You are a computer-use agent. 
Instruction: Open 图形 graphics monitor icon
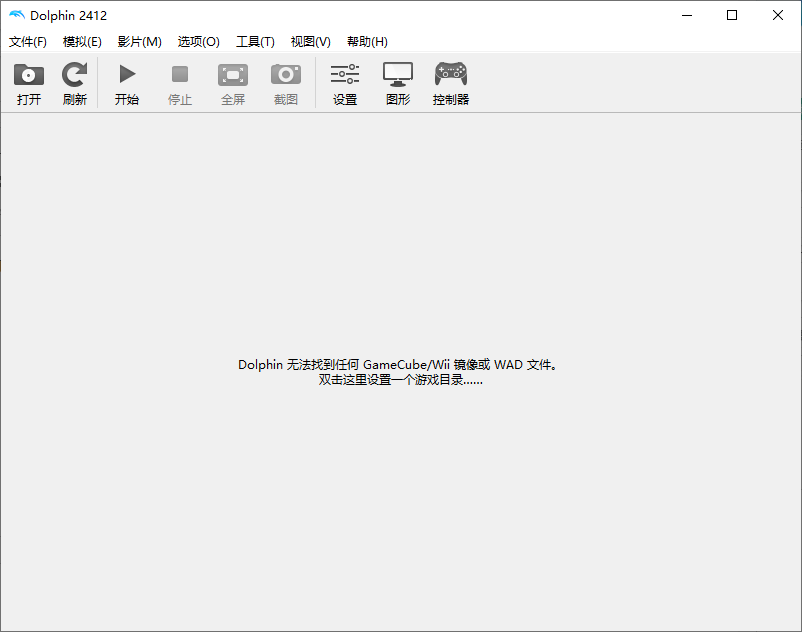[x=398, y=74]
